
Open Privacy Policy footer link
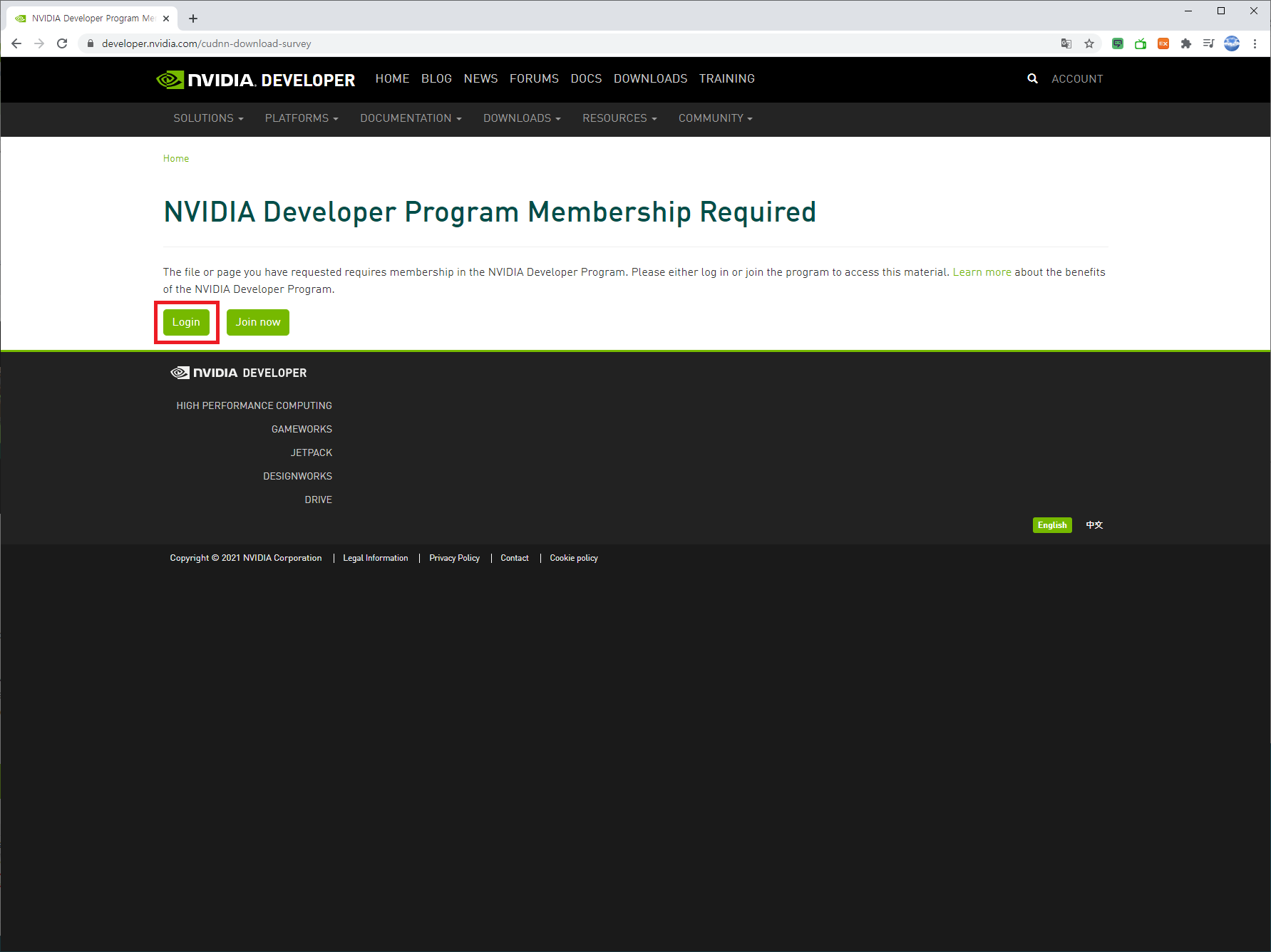point(454,558)
